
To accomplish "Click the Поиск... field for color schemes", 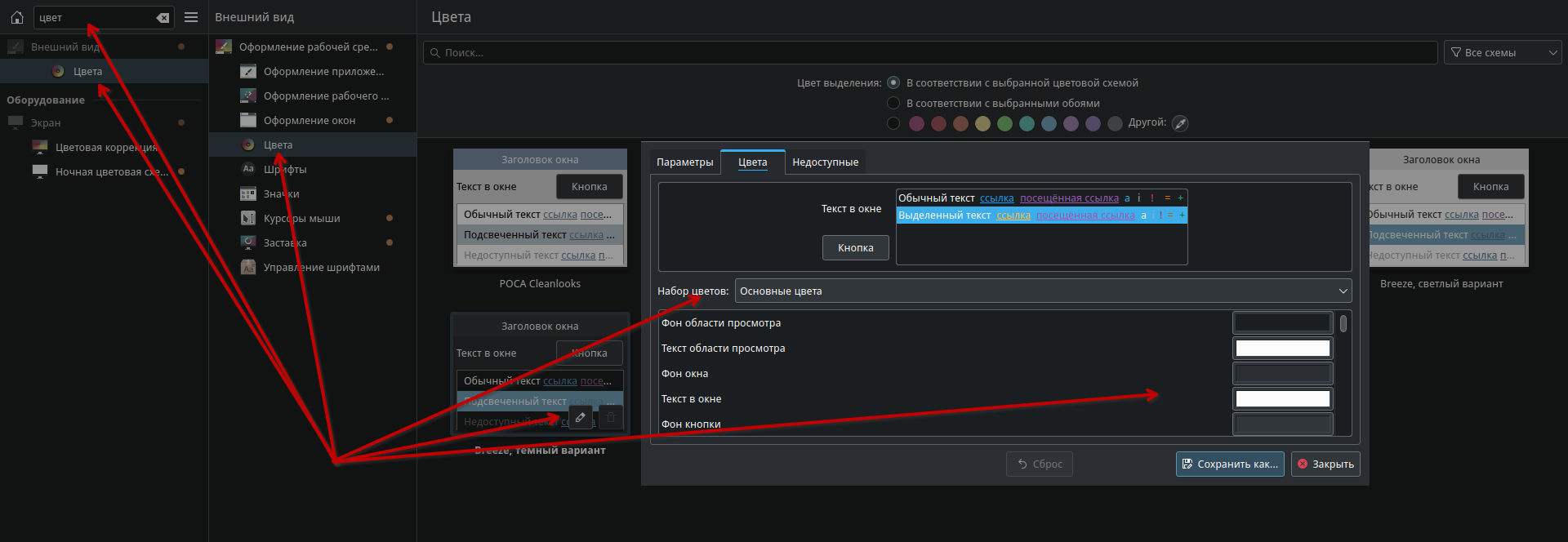I will 931,52.
